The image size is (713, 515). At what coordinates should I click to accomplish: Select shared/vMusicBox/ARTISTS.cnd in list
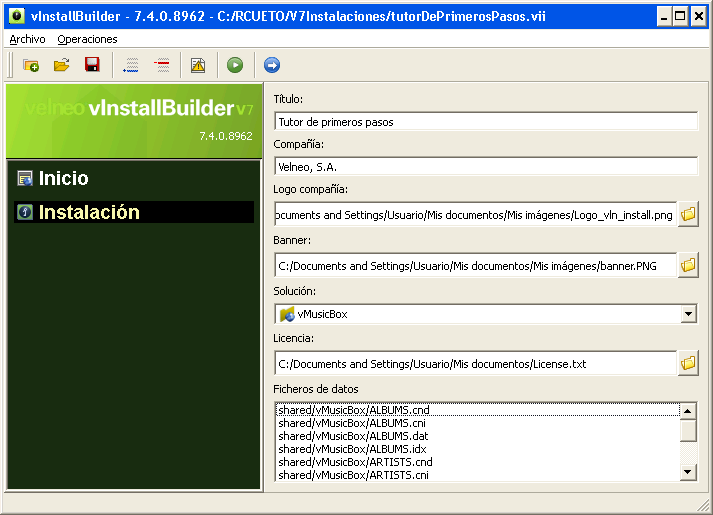(477, 462)
